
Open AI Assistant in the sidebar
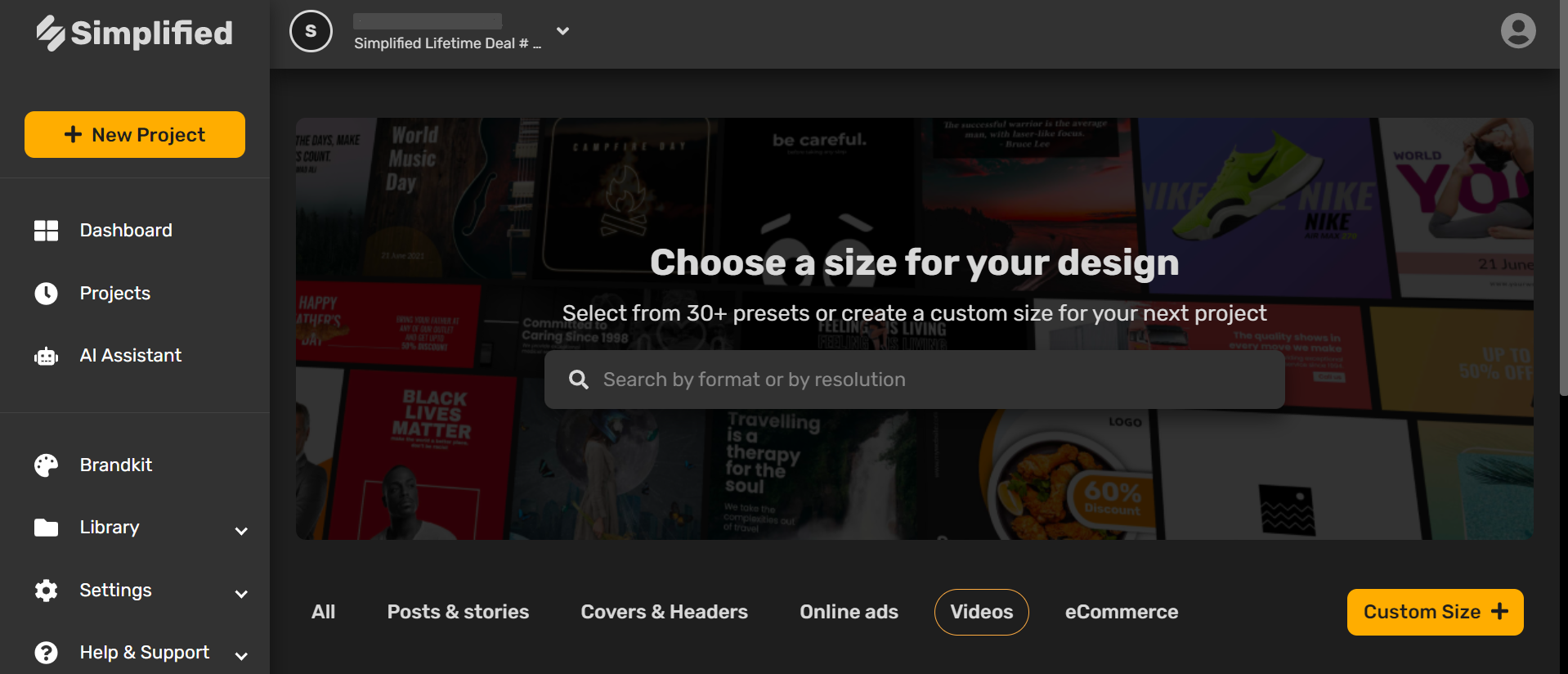[x=131, y=356]
